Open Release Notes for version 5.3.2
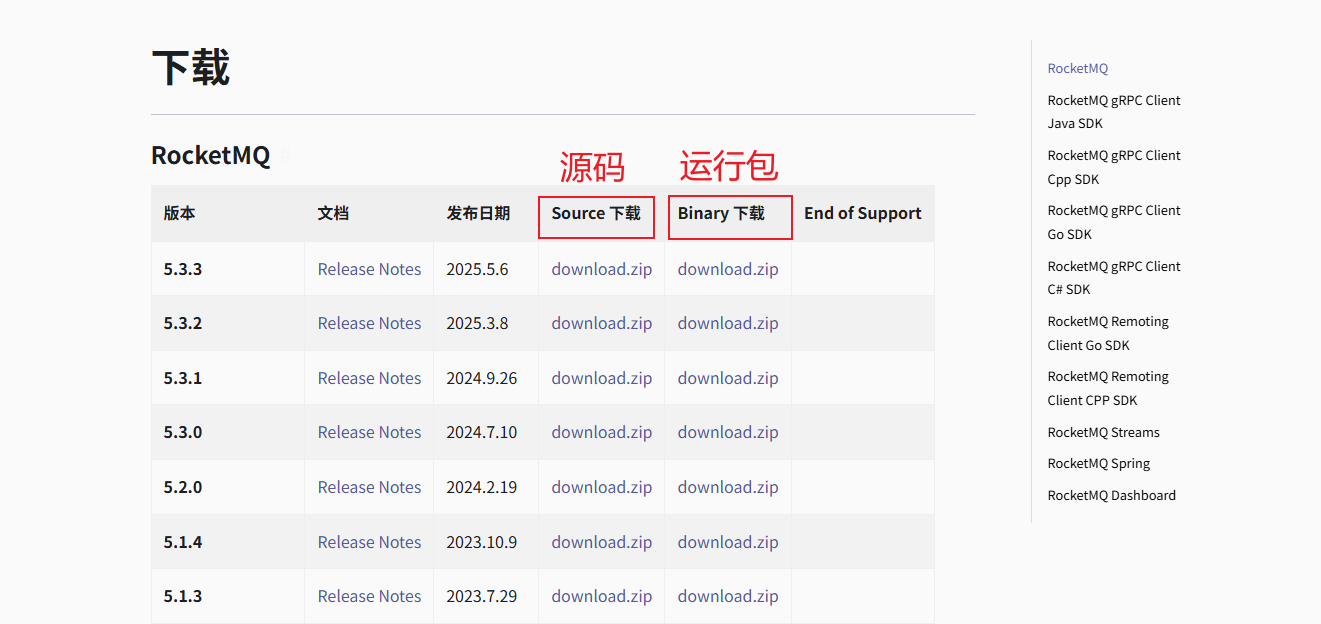This screenshot has width=1321, height=624. click(x=369, y=323)
